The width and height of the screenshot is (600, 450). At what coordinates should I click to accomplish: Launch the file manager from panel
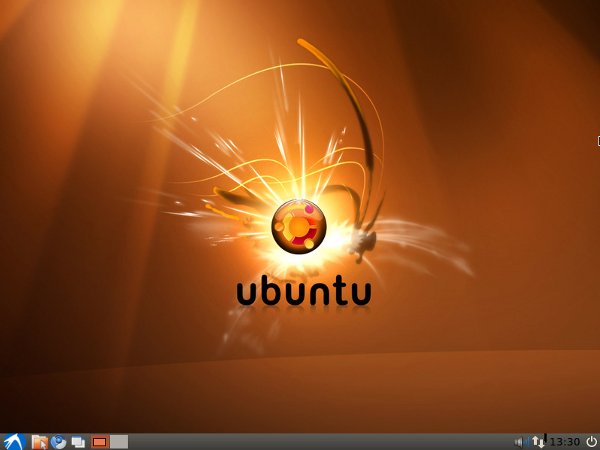(39, 442)
